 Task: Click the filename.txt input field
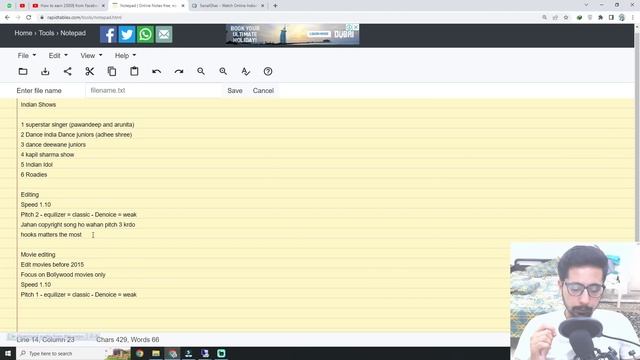(x=153, y=91)
